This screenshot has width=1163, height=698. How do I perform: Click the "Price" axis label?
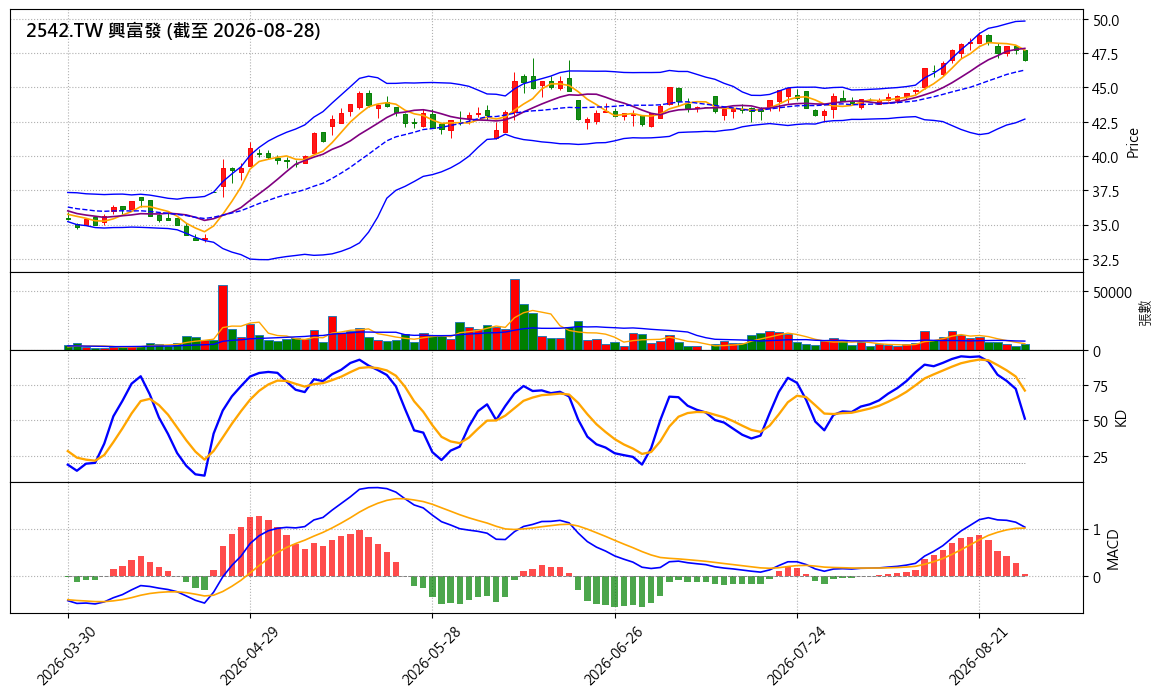1133,143
